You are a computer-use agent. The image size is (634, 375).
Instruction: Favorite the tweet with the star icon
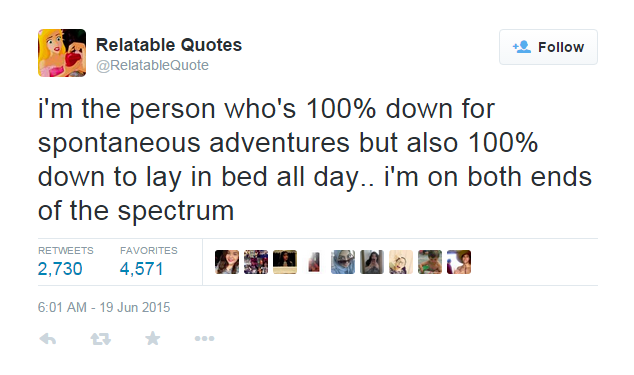(153, 338)
